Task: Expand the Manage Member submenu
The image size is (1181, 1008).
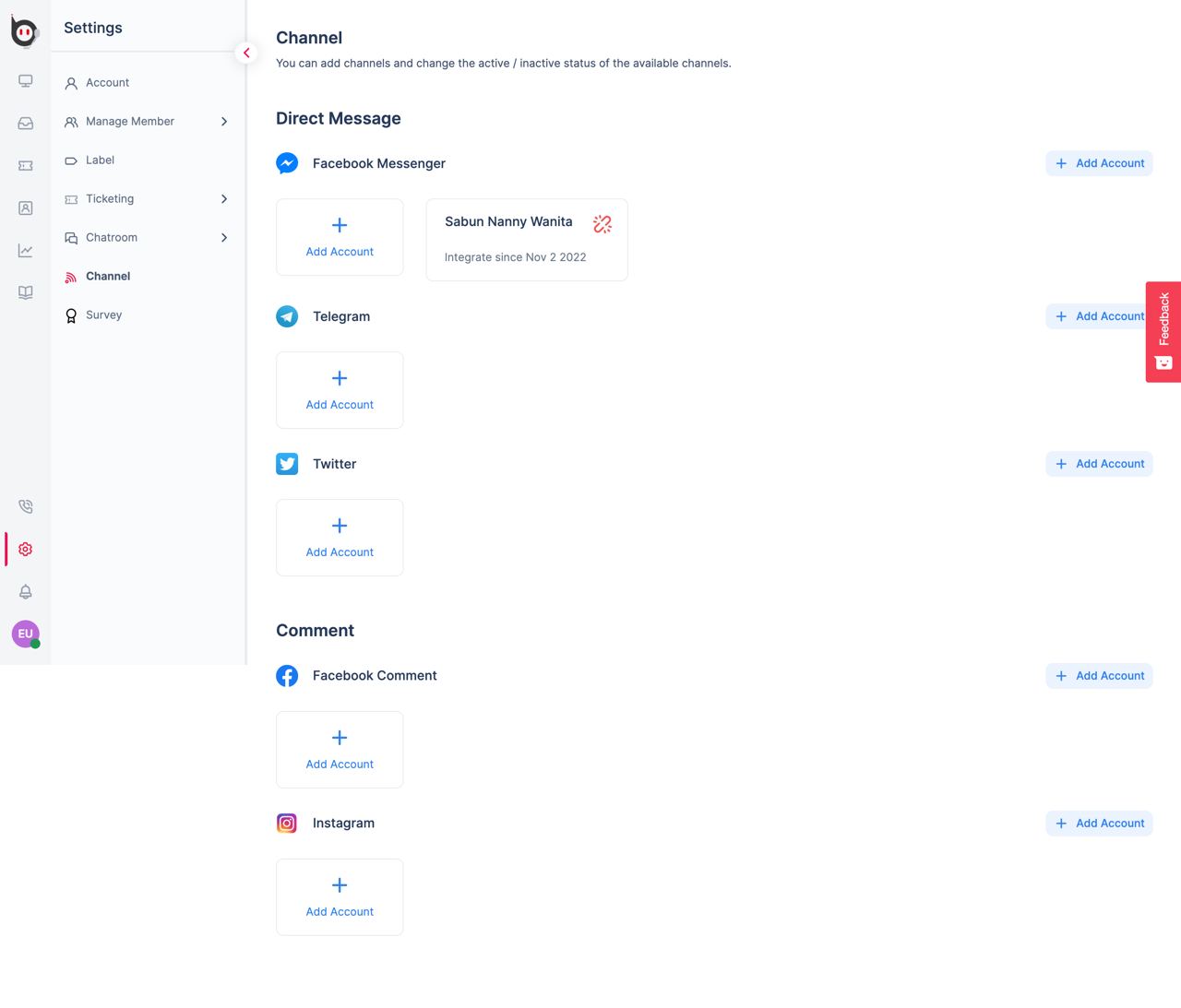Action: [x=223, y=122]
